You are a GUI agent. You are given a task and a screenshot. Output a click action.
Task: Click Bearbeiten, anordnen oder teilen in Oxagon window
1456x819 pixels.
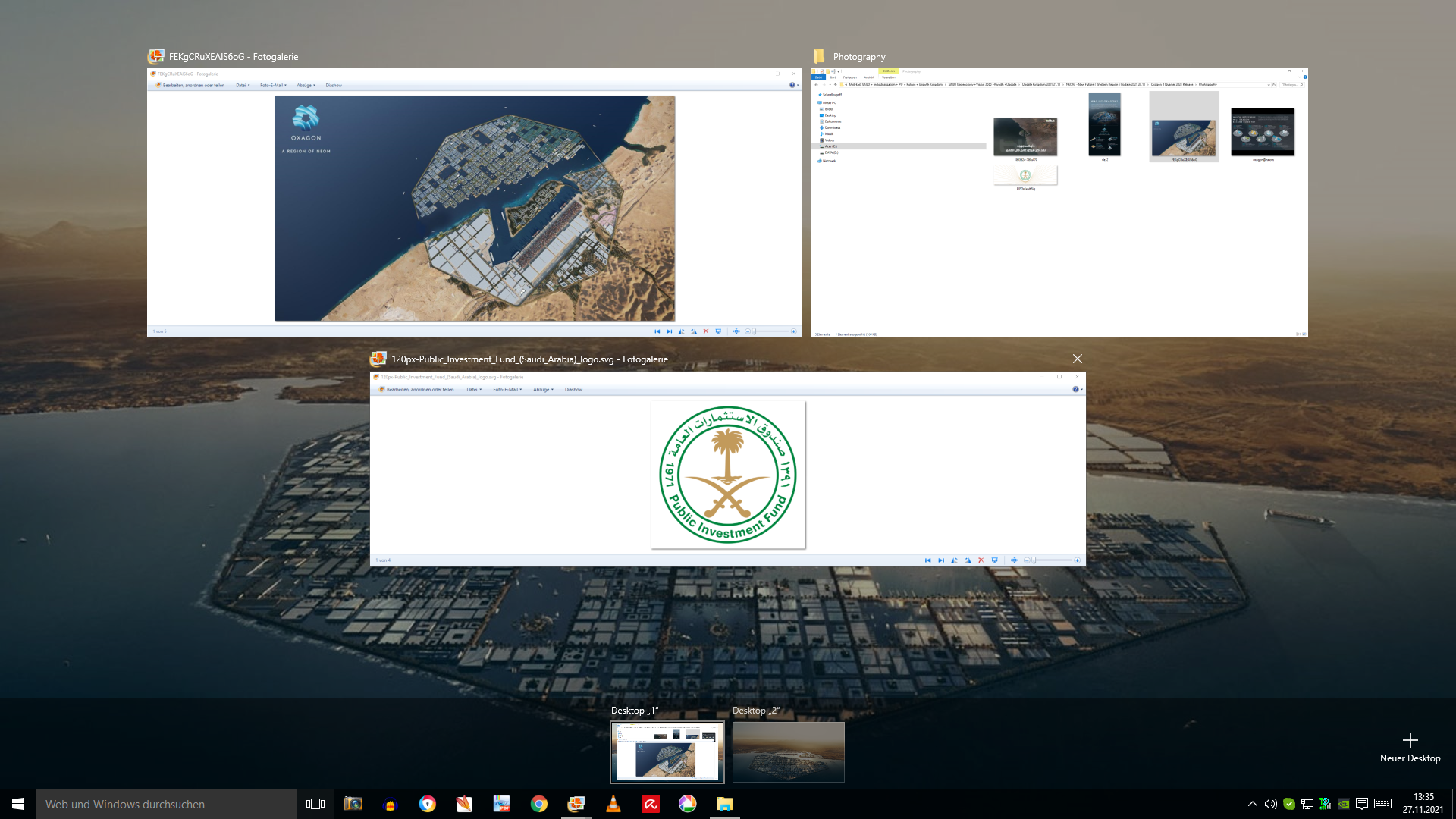190,86
